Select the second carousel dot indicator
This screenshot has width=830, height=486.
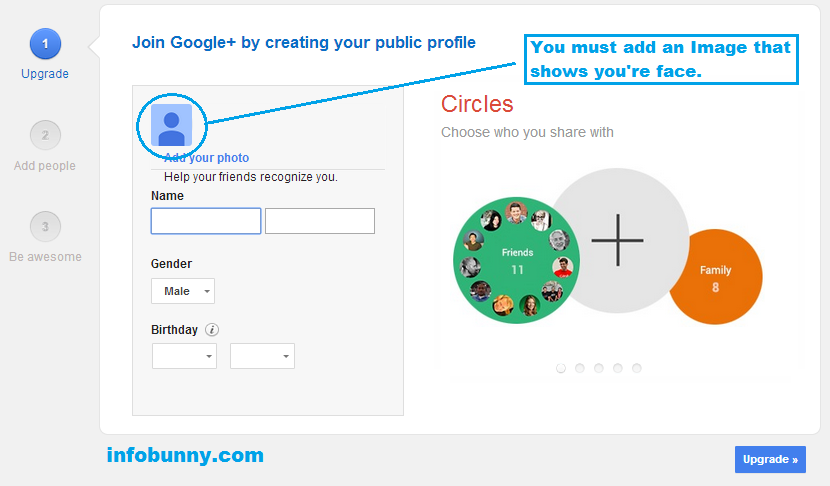pyautogui.click(x=580, y=368)
